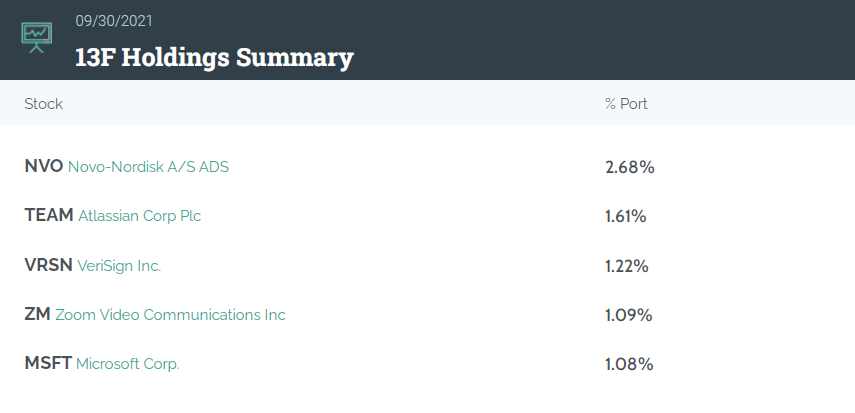Click the NVO ticker symbol
This screenshot has width=855, height=413.
[x=44, y=166]
